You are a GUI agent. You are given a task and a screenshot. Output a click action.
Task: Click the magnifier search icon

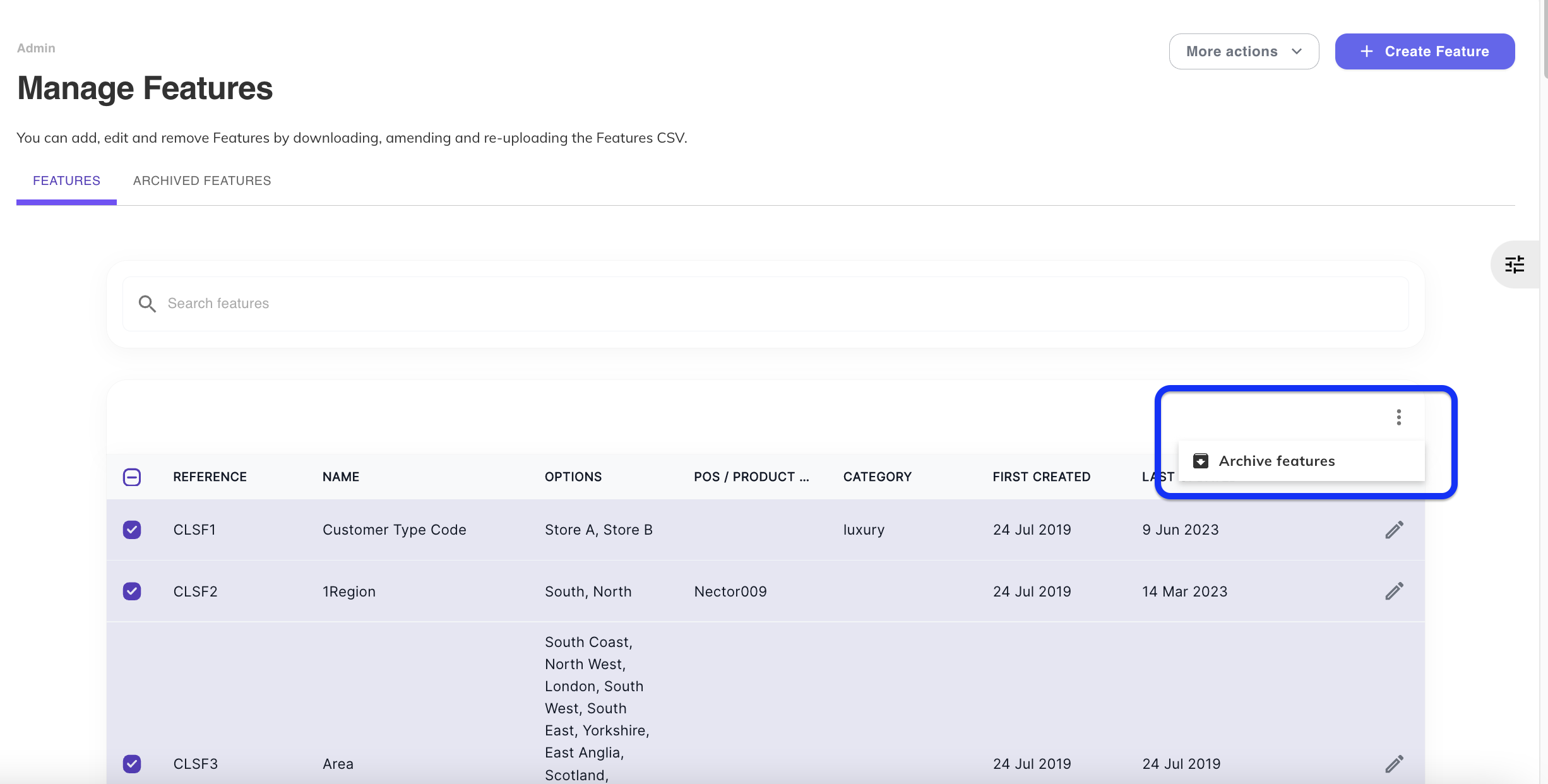coord(147,304)
